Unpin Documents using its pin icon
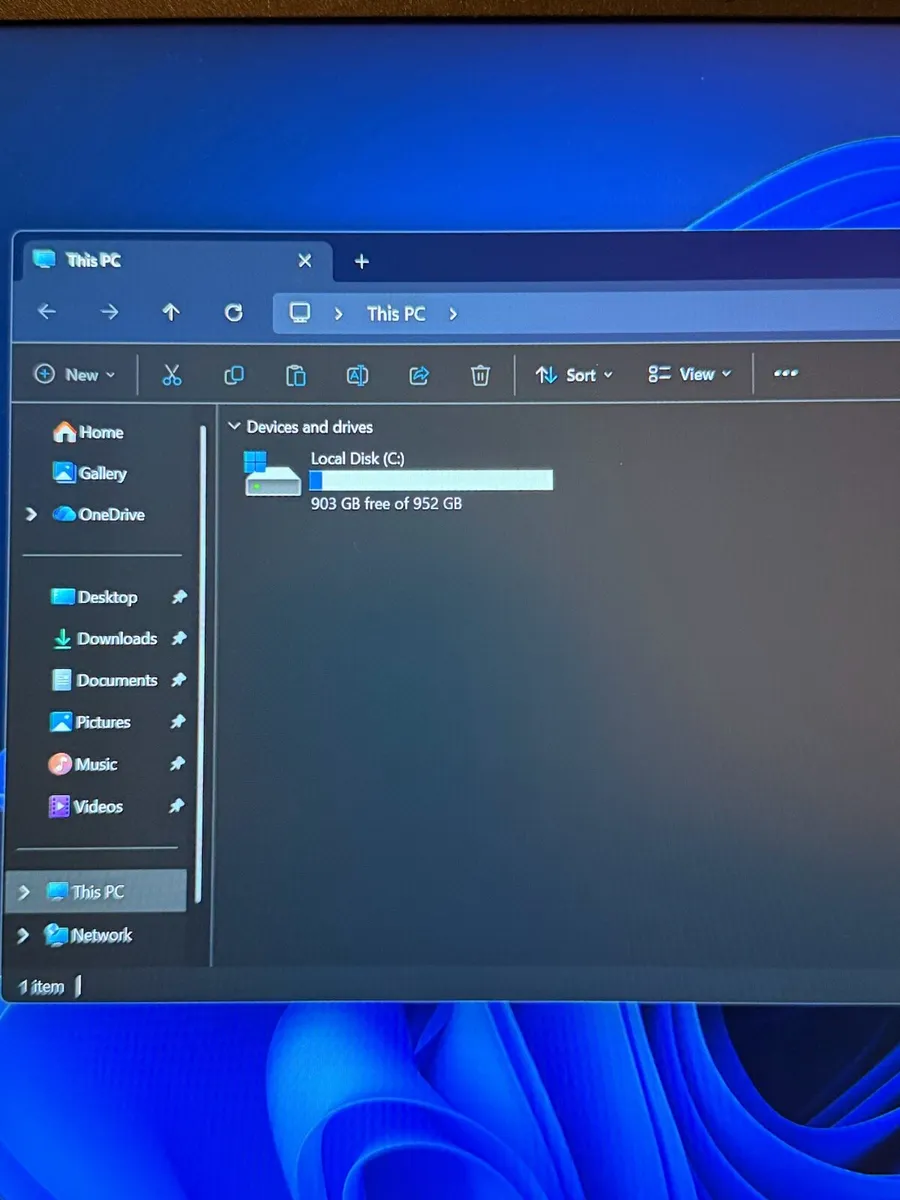 (x=178, y=680)
